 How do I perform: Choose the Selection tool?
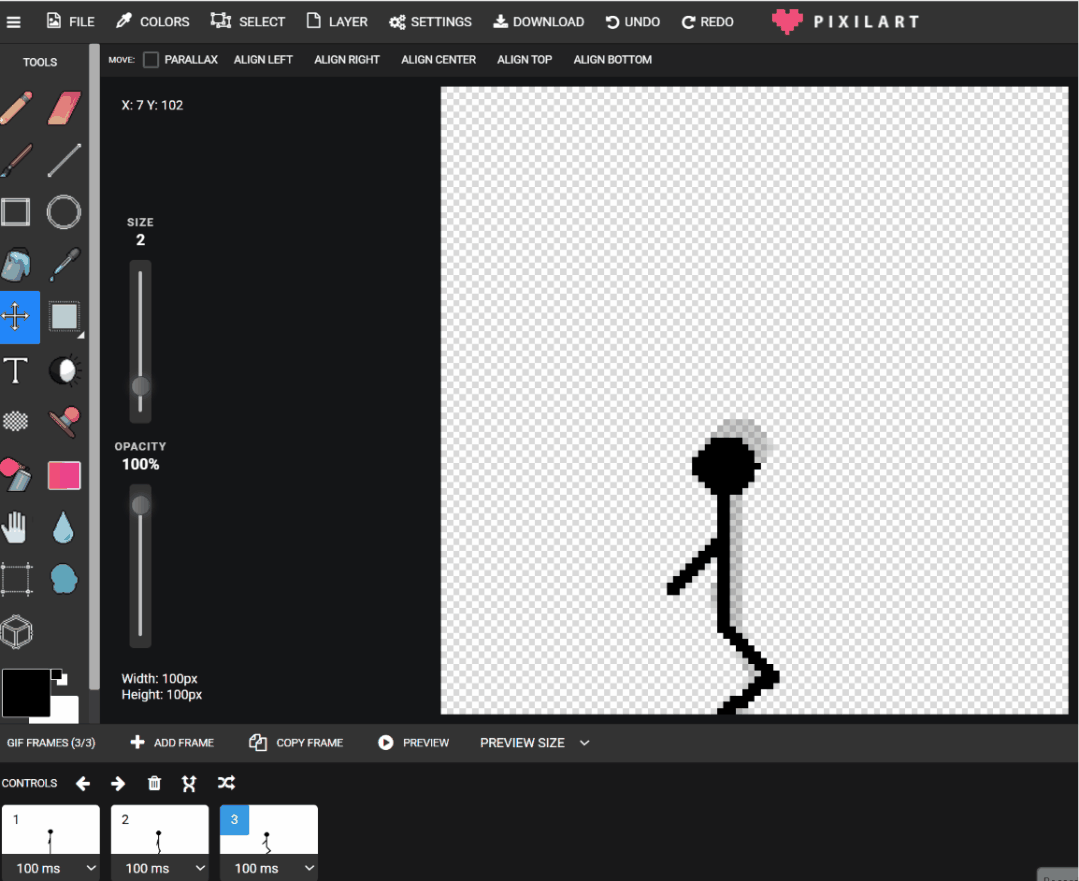65,317
